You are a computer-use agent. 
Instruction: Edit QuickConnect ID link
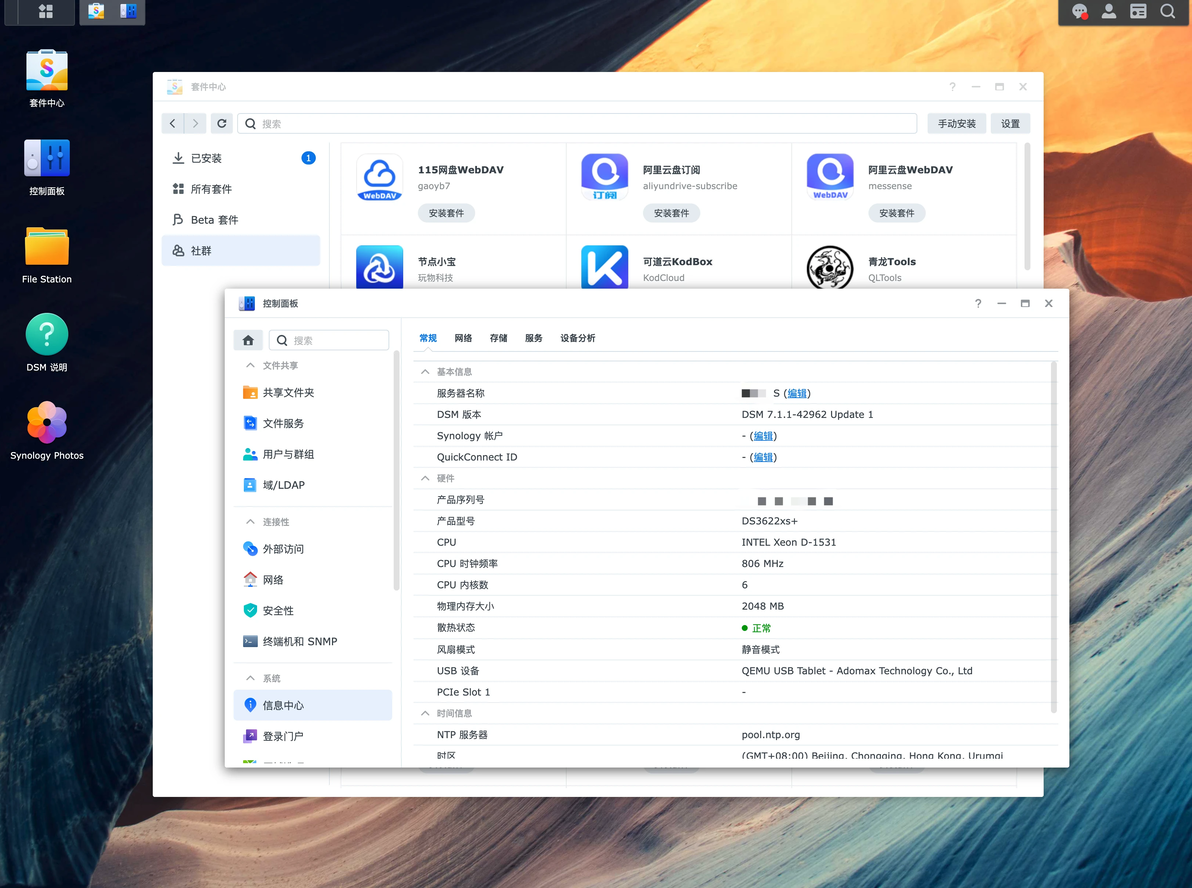point(763,457)
